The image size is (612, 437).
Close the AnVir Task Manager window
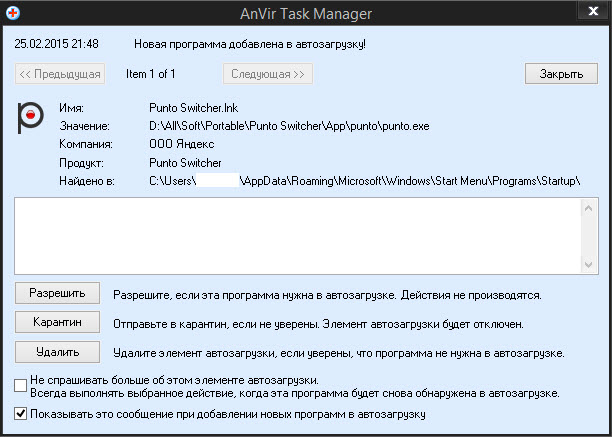[588, 12]
